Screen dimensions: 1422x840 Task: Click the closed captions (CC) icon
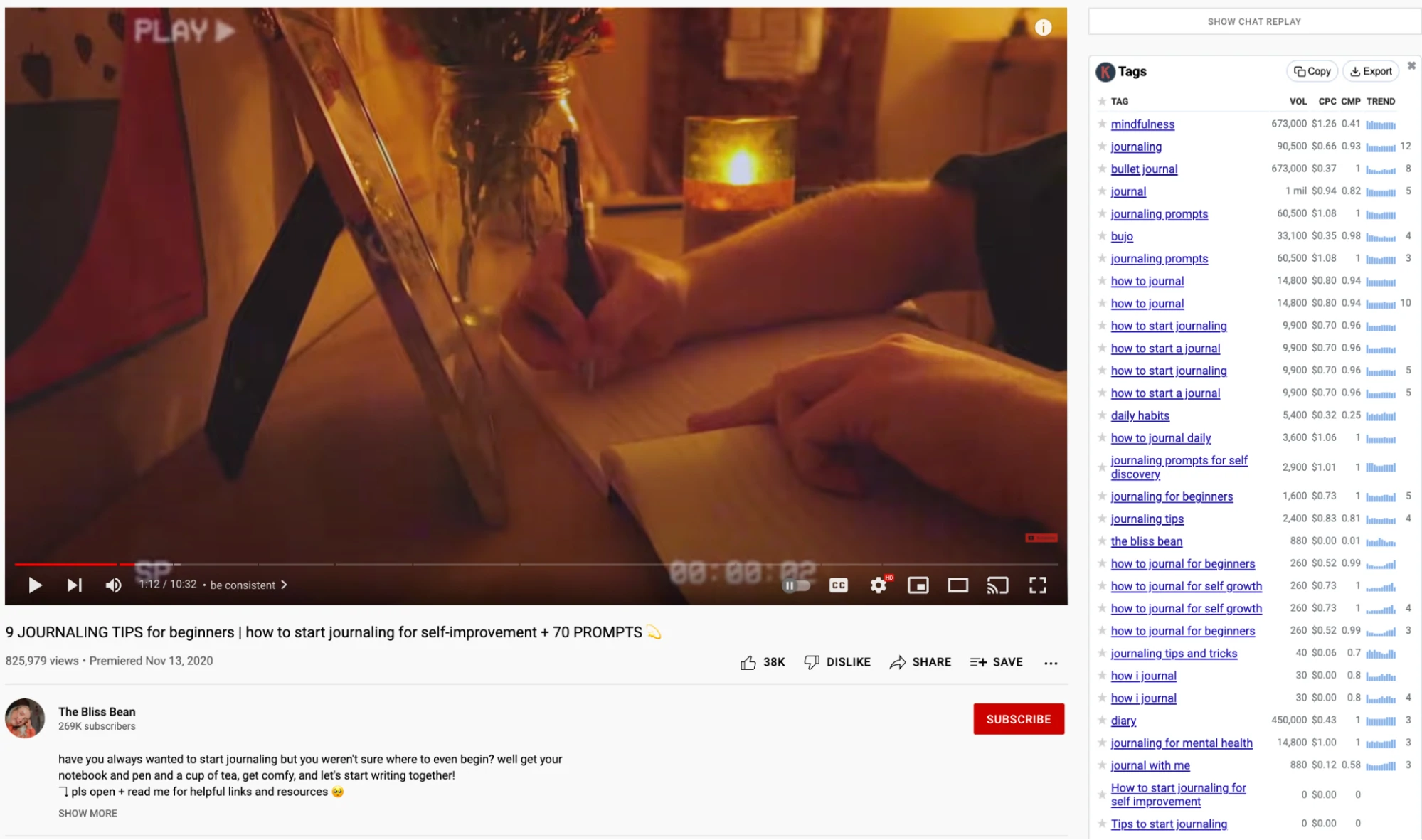[x=839, y=585]
